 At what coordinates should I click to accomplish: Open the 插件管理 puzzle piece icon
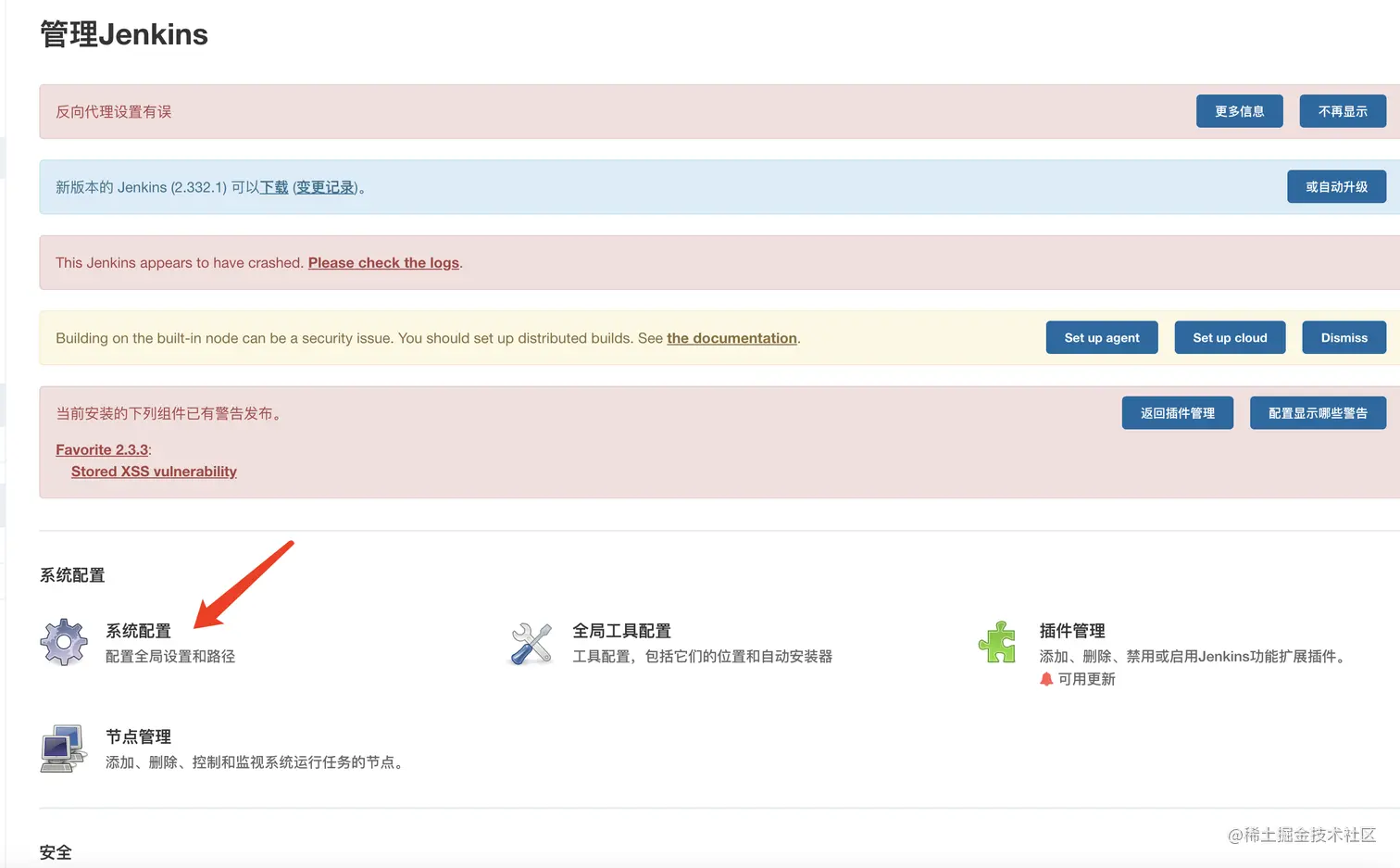click(997, 642)
